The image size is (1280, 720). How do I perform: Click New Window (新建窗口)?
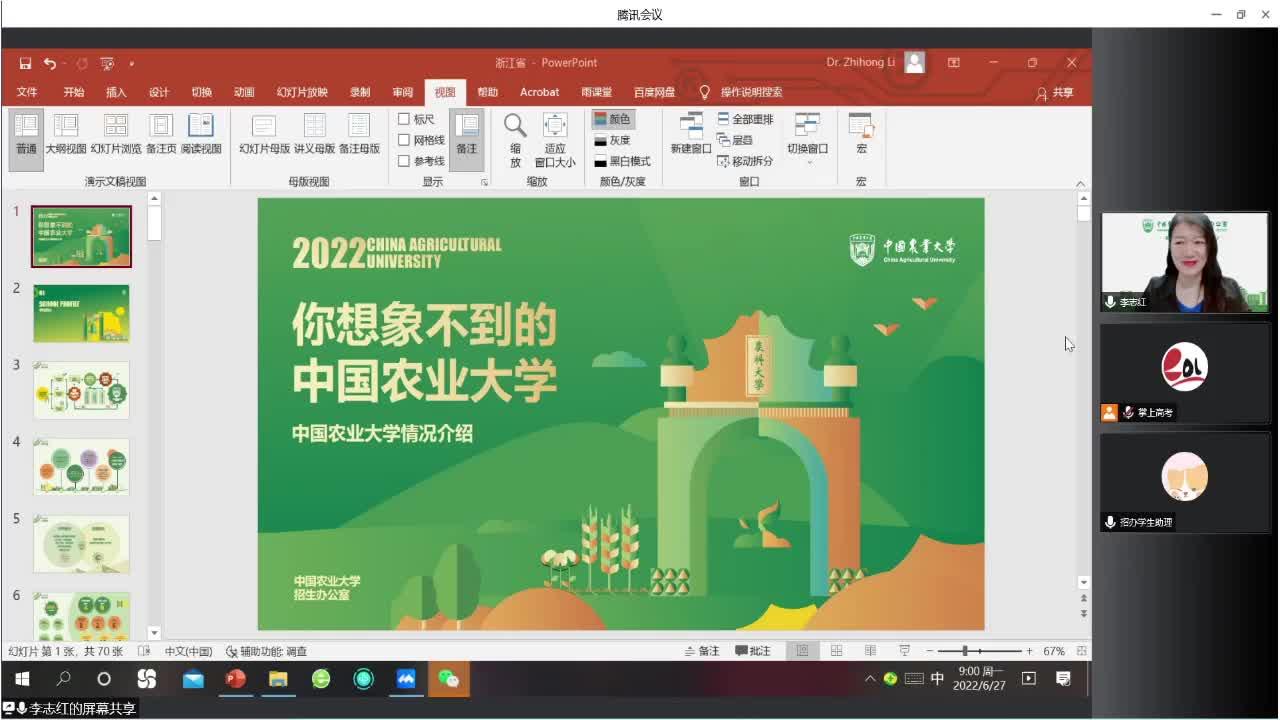coord(691,135)
